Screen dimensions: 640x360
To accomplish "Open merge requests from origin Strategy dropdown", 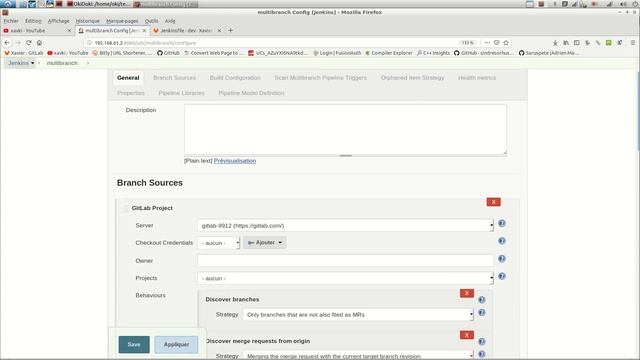I will (x=358, y=355).
